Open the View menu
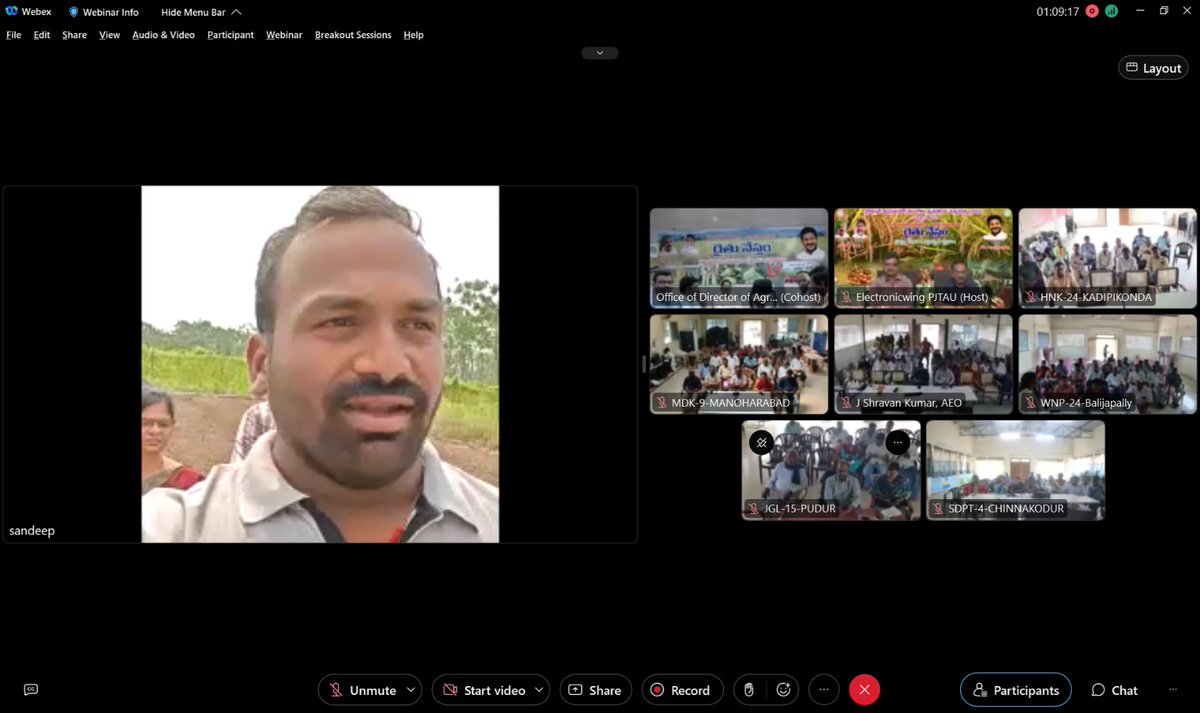This screenshot has width=1200, height=713. coord(110,35)
